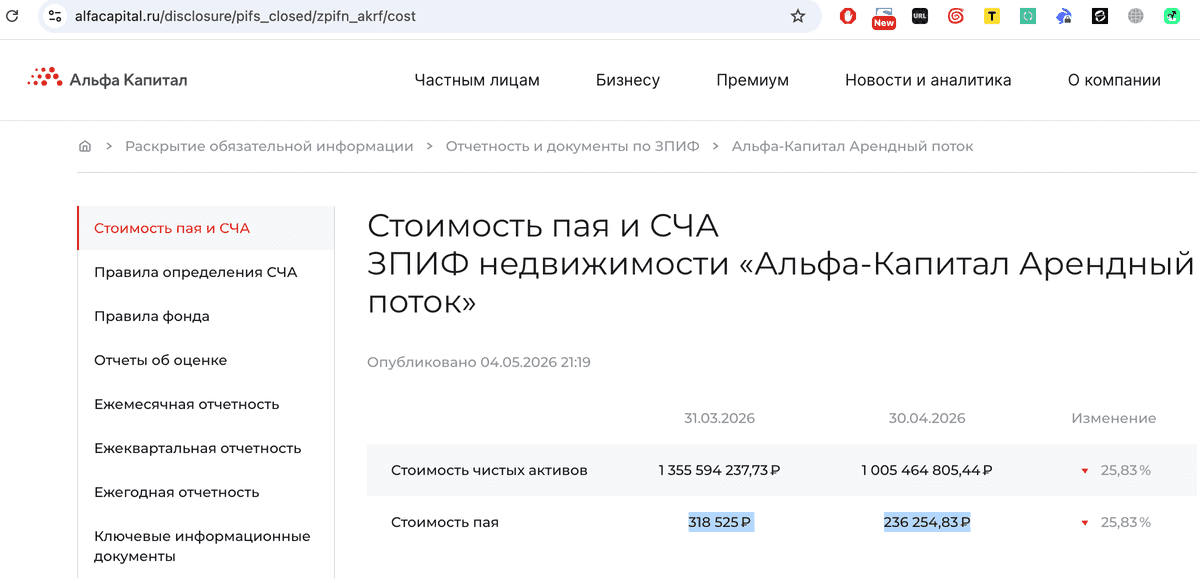Open the Частным лицам menu
The width and height of the screenshot is (1200, 583).
click(477, 80)
